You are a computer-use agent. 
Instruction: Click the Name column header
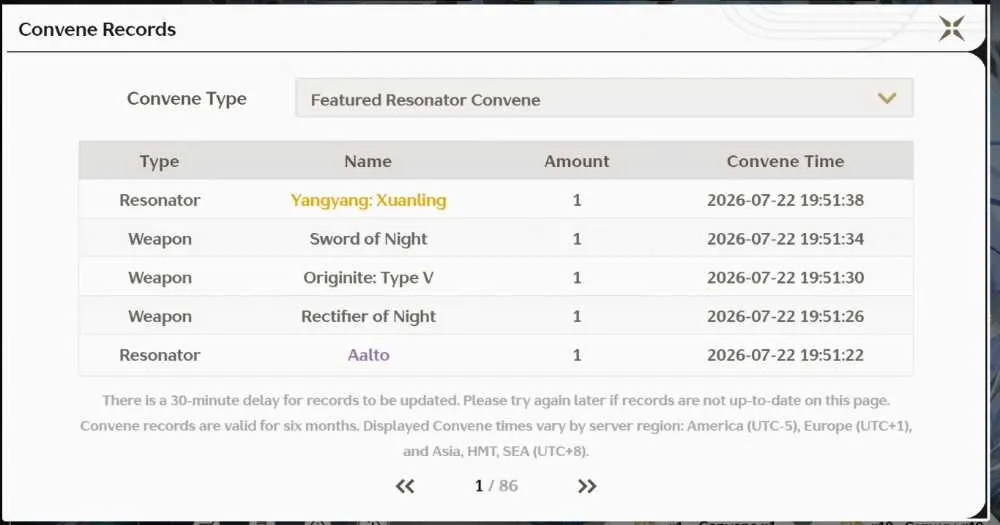[x=368, y=161]
